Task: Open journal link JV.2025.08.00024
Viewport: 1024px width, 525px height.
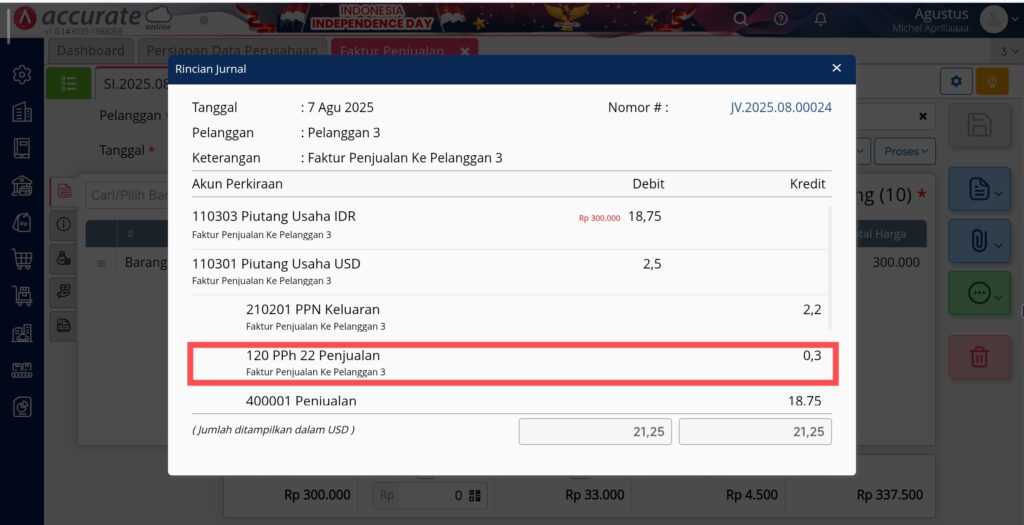Action: 780,107
